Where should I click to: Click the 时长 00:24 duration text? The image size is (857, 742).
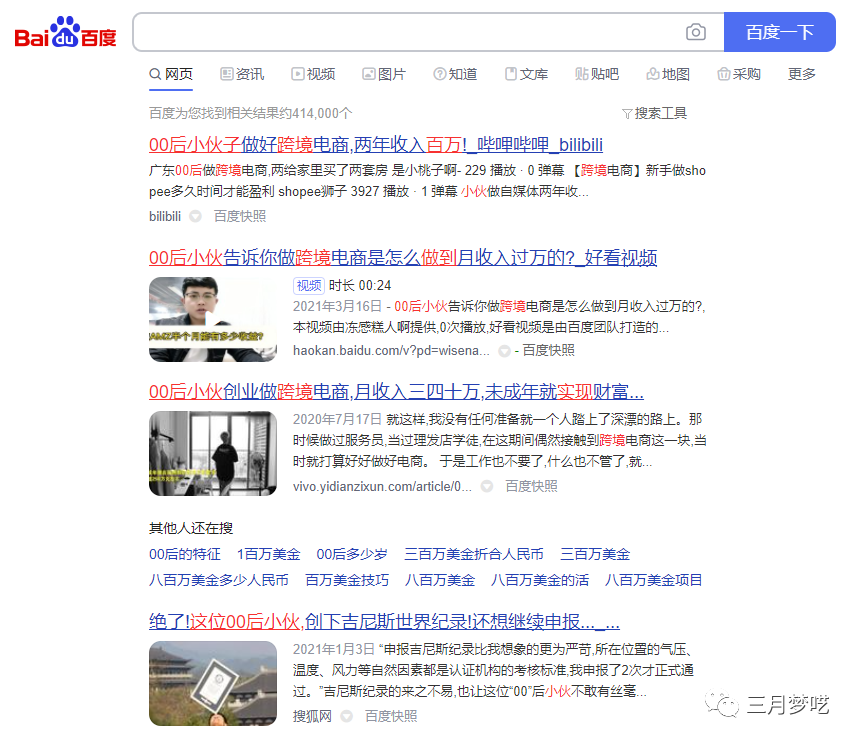click(x=360, y=285)
